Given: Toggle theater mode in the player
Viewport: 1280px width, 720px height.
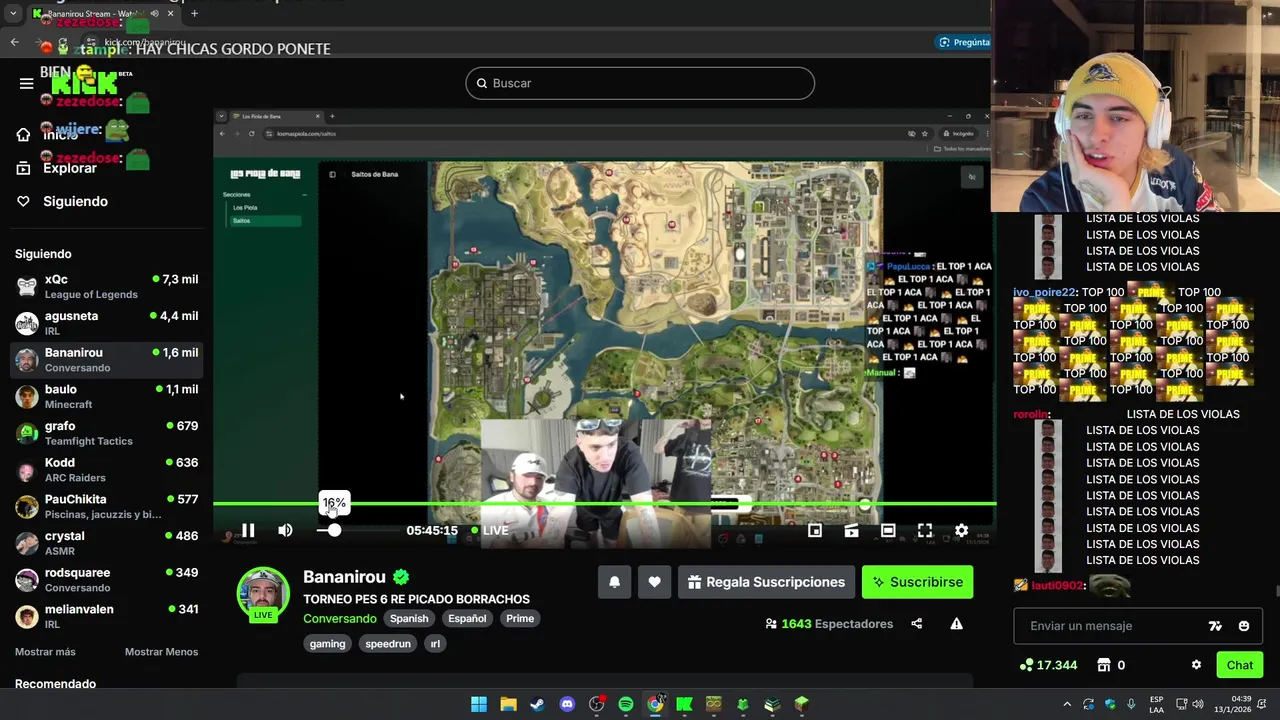Looking at the screenshot, I should pos(888,531).
